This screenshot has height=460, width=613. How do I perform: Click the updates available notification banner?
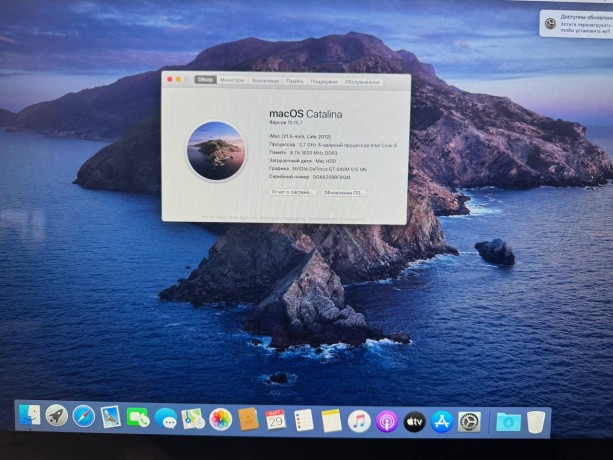coord(576,24)
